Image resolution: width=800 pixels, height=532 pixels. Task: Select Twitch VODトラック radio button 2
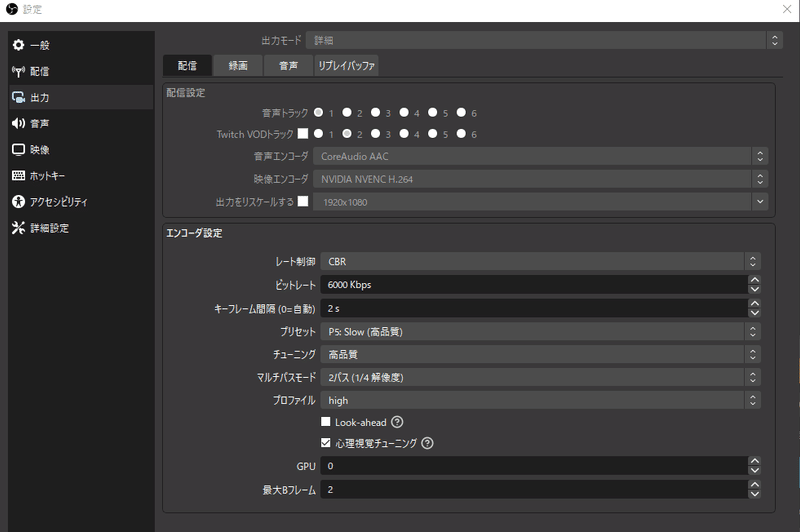[347, 134]
